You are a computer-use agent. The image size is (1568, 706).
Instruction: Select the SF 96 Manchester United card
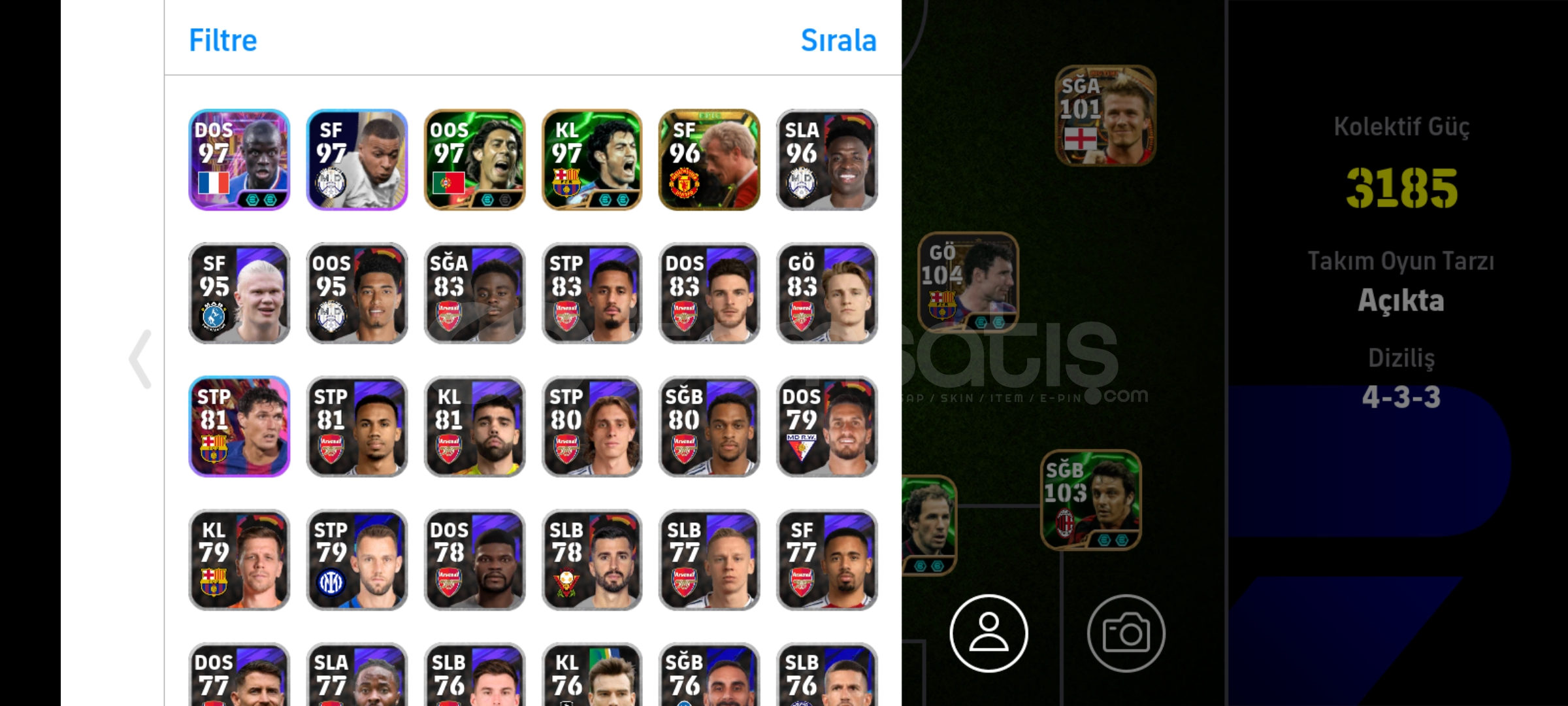710,160
